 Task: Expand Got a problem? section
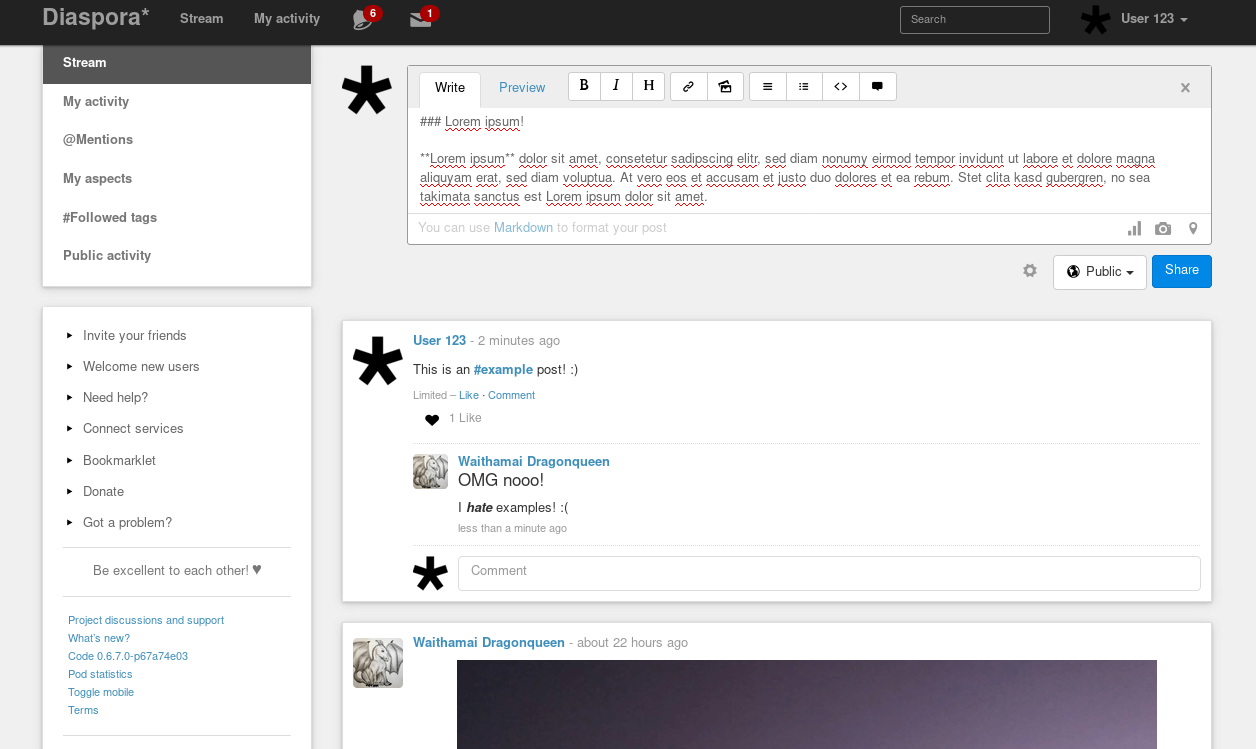pyautogui.click(x=127, y=522)
